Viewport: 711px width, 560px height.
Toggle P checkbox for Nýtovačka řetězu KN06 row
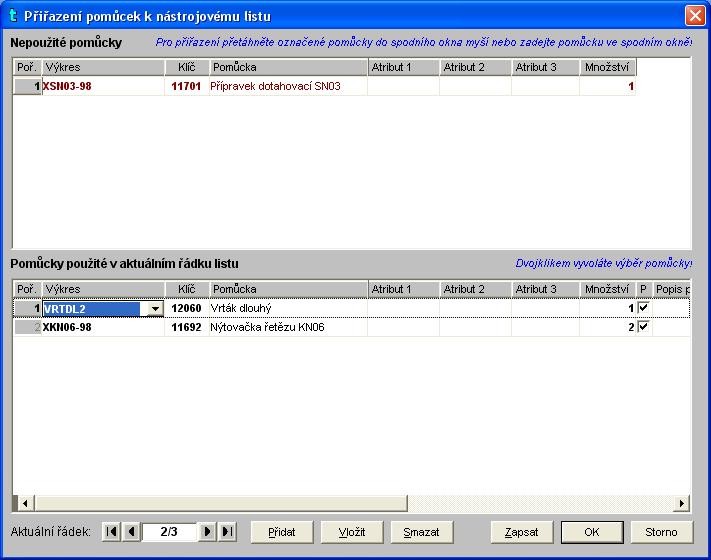click(643, 326)
